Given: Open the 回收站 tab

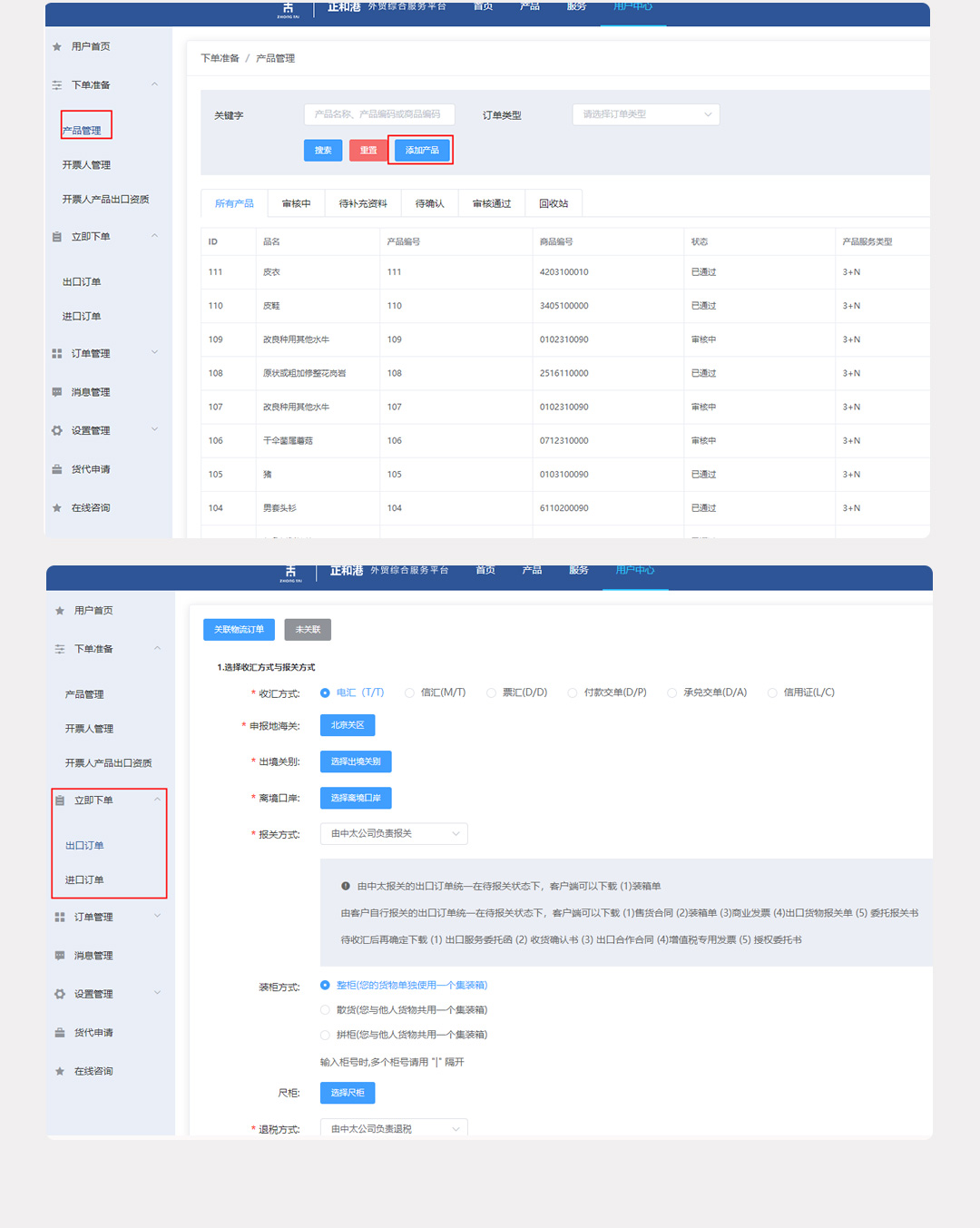Looking at the screenshot, I should (x=554, y=203).
